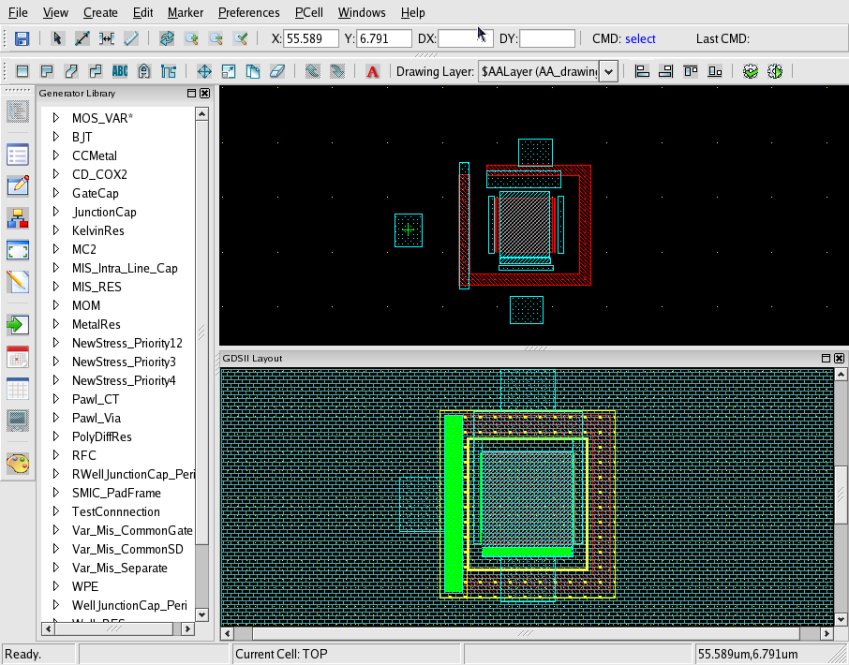Click the align left edges icon
Screen dimensions: 849x665
coord(641,72)
